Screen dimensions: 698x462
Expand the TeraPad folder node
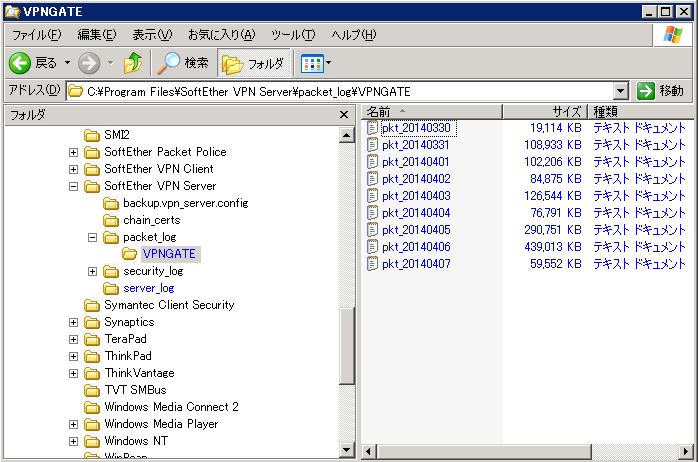73,339
